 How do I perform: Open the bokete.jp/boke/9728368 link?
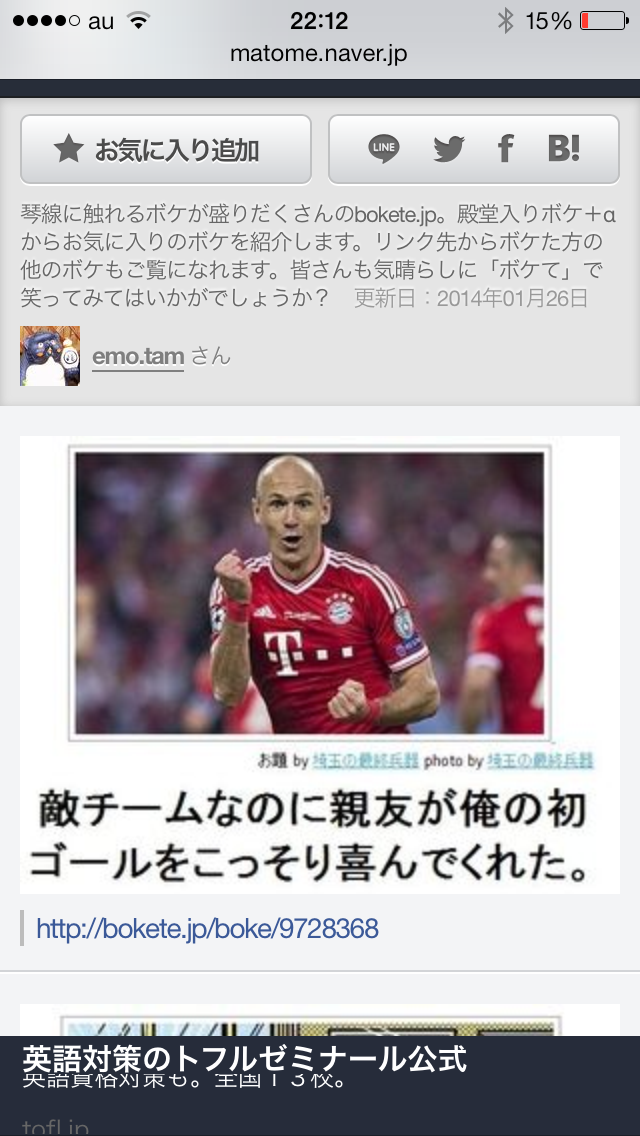pyautogui.click(x=207, y=928)
